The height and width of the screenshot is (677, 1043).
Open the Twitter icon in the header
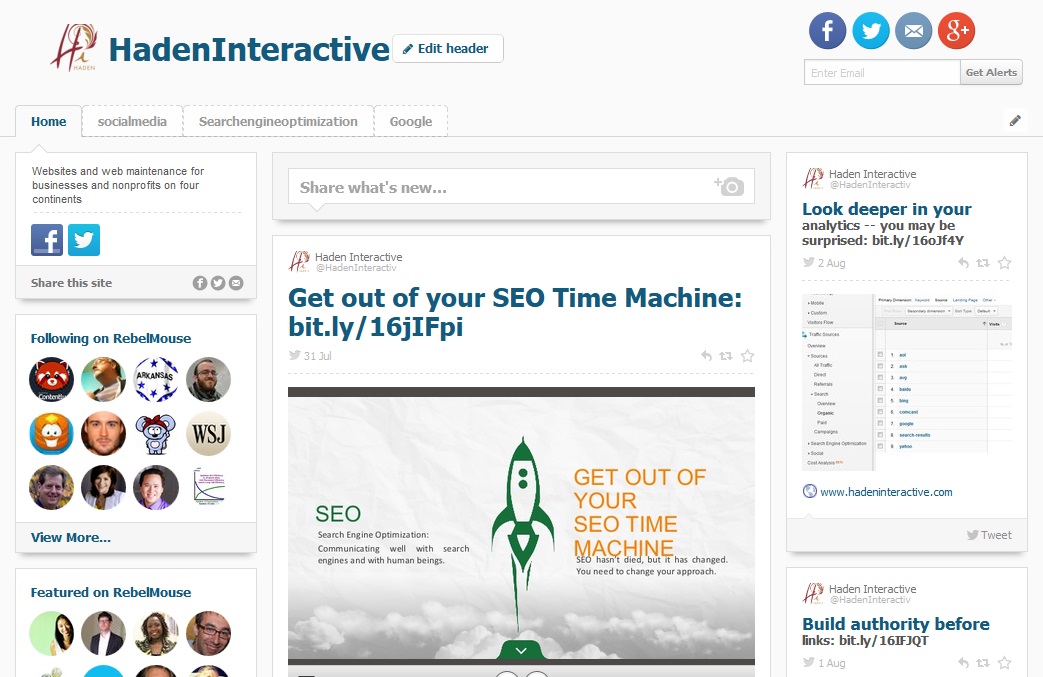point(871,31)
